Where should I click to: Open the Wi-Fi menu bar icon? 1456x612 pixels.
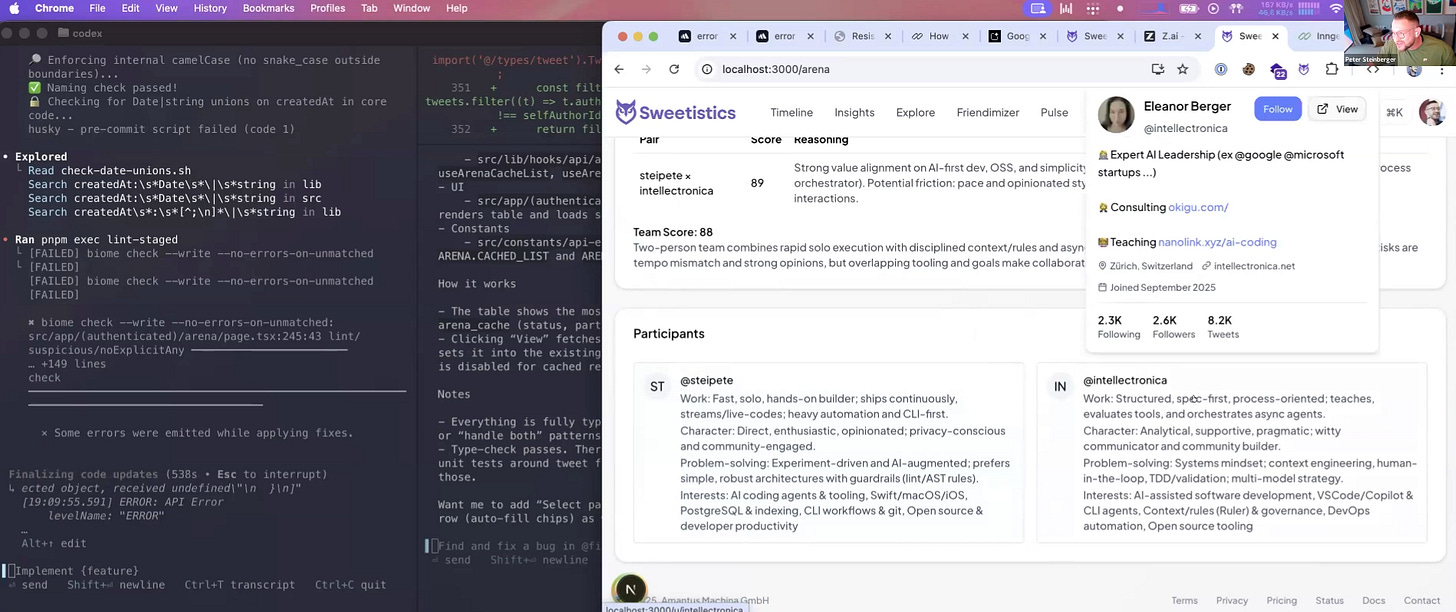[x=1336, y=8]
